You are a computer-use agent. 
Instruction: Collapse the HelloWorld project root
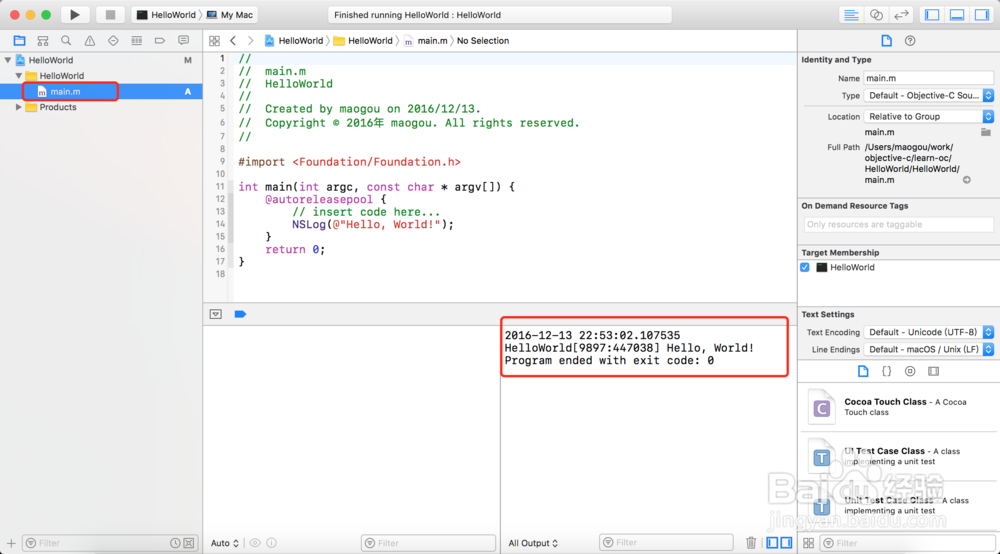8,60
